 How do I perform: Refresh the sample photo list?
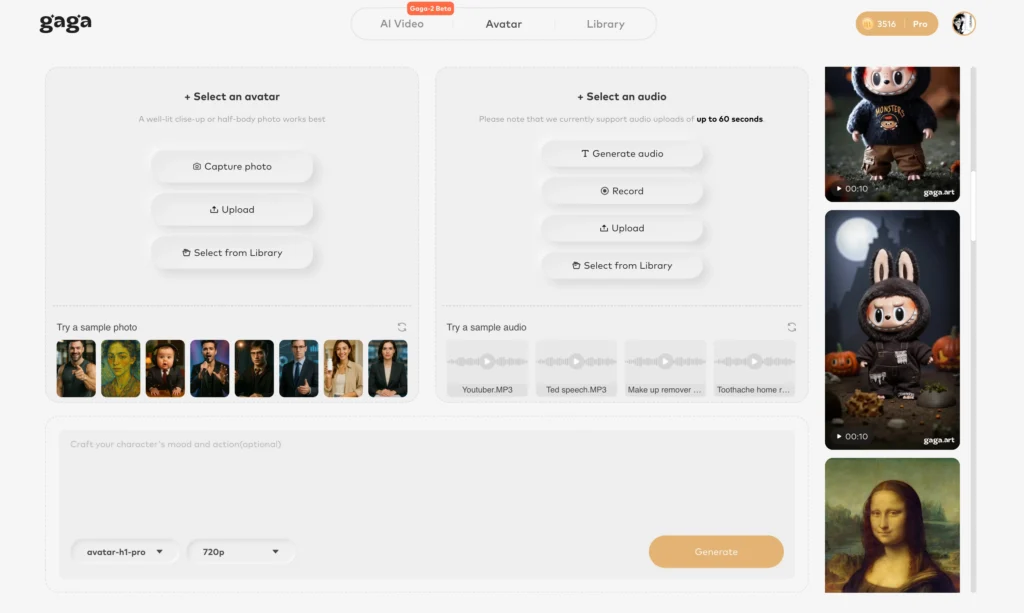402,327
